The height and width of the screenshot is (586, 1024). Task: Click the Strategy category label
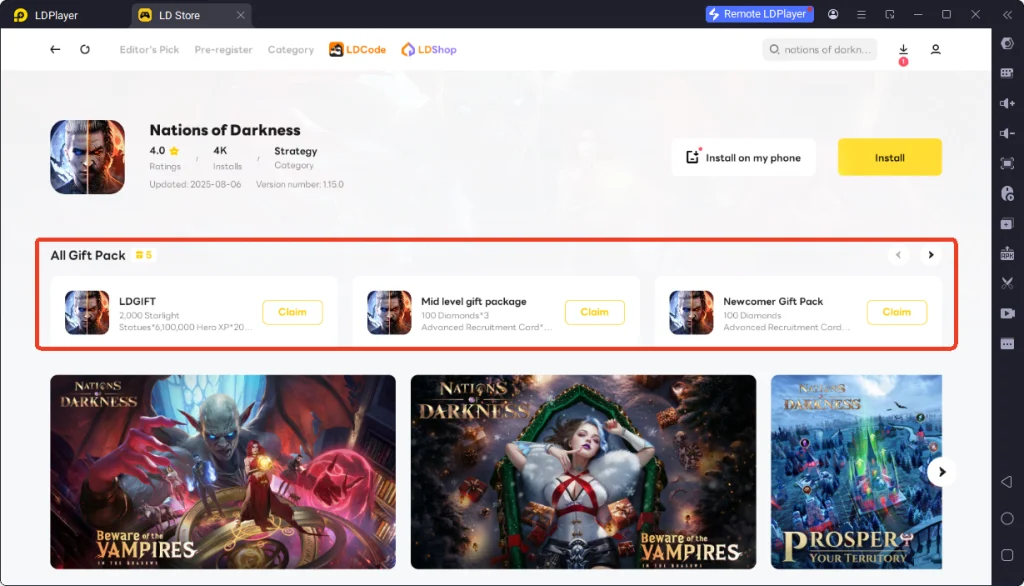(296, 151)
